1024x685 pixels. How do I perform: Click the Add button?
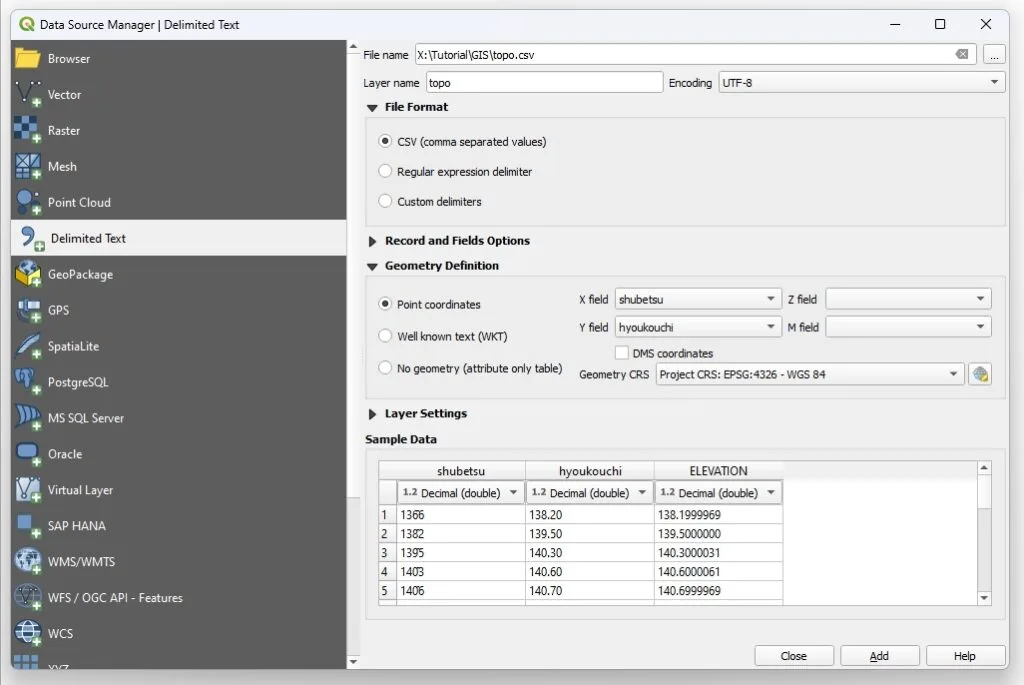tap(879, 656)
